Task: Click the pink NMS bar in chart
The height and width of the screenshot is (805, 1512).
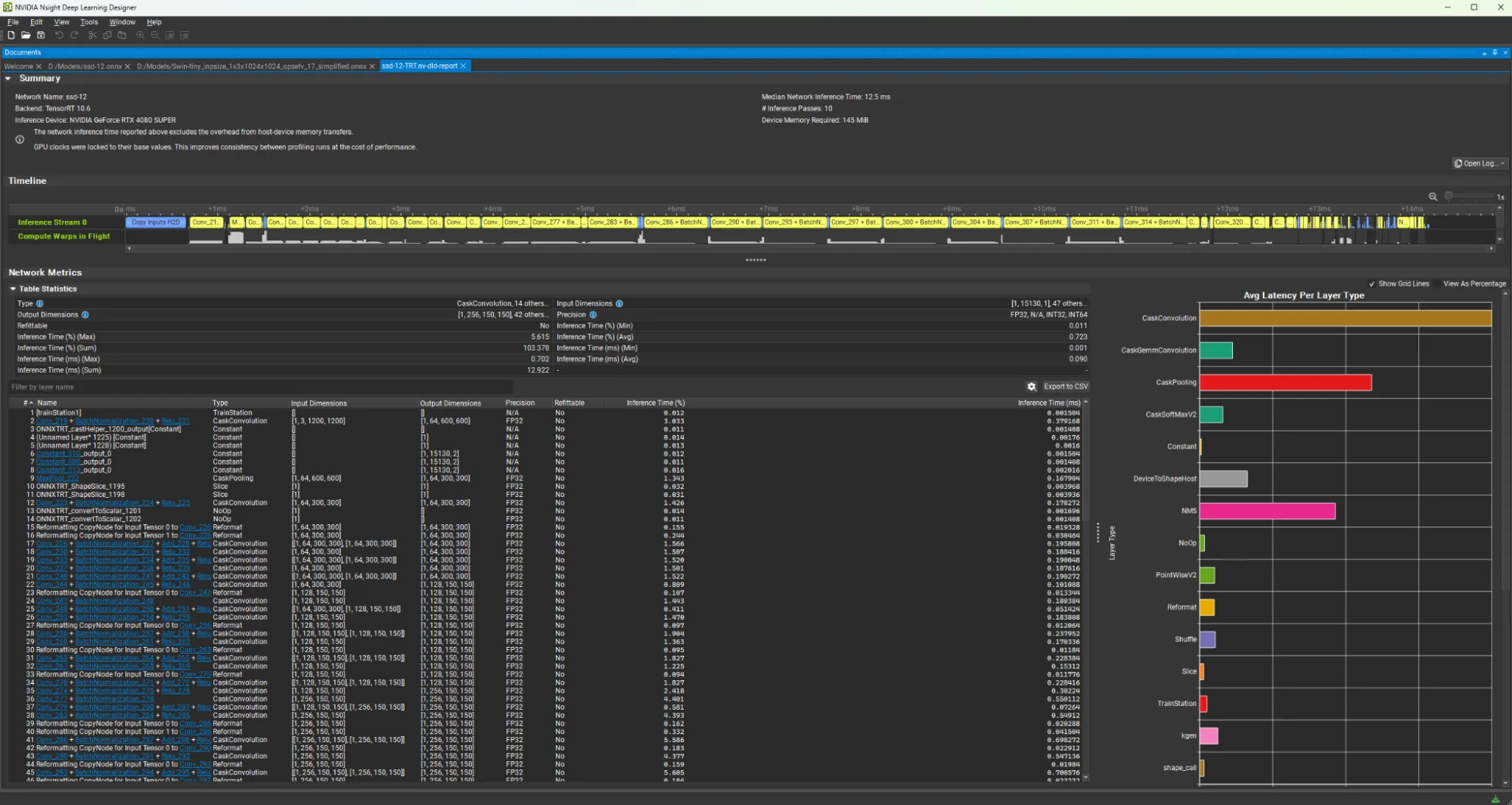Action: pyautogui.click(x=1267, y=511)
